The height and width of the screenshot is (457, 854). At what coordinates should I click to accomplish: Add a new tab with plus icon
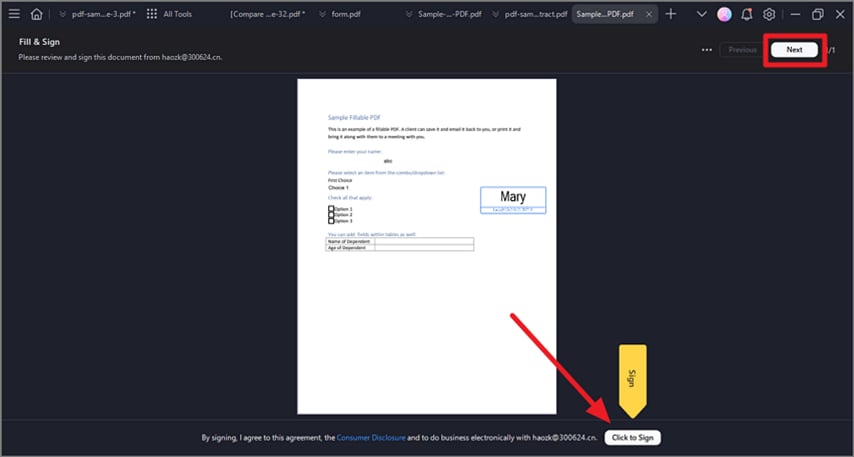point(671,14)
